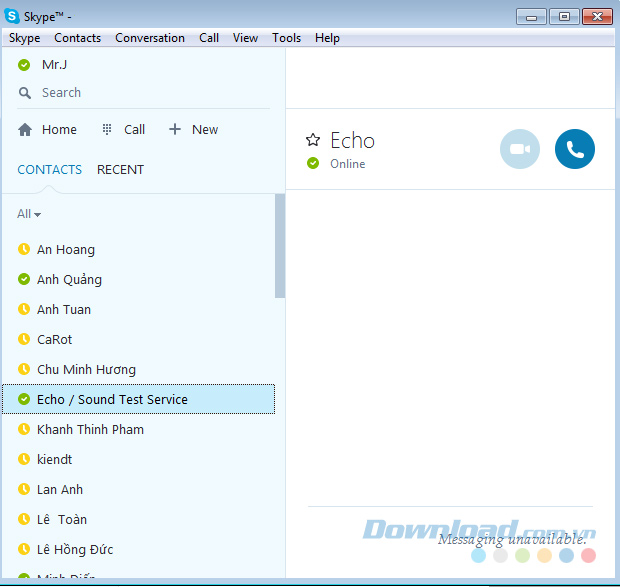Select contact An Hoang
The height and width of the screenshot is (587, 620).
[138, 249]
